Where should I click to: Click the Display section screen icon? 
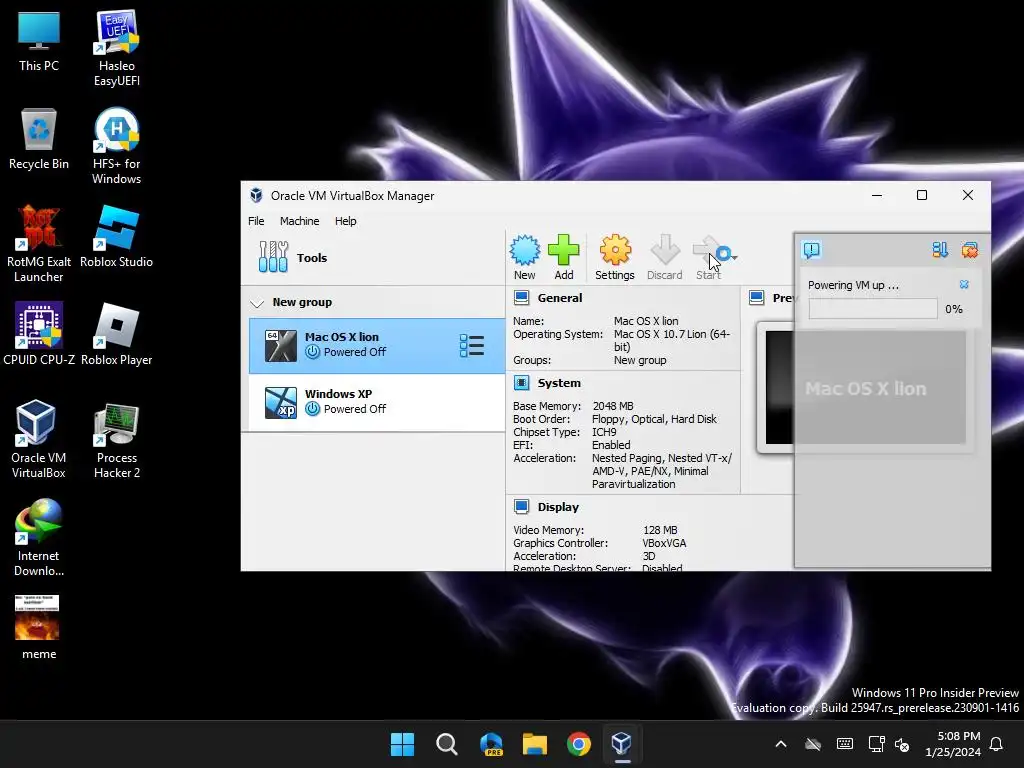521,507
